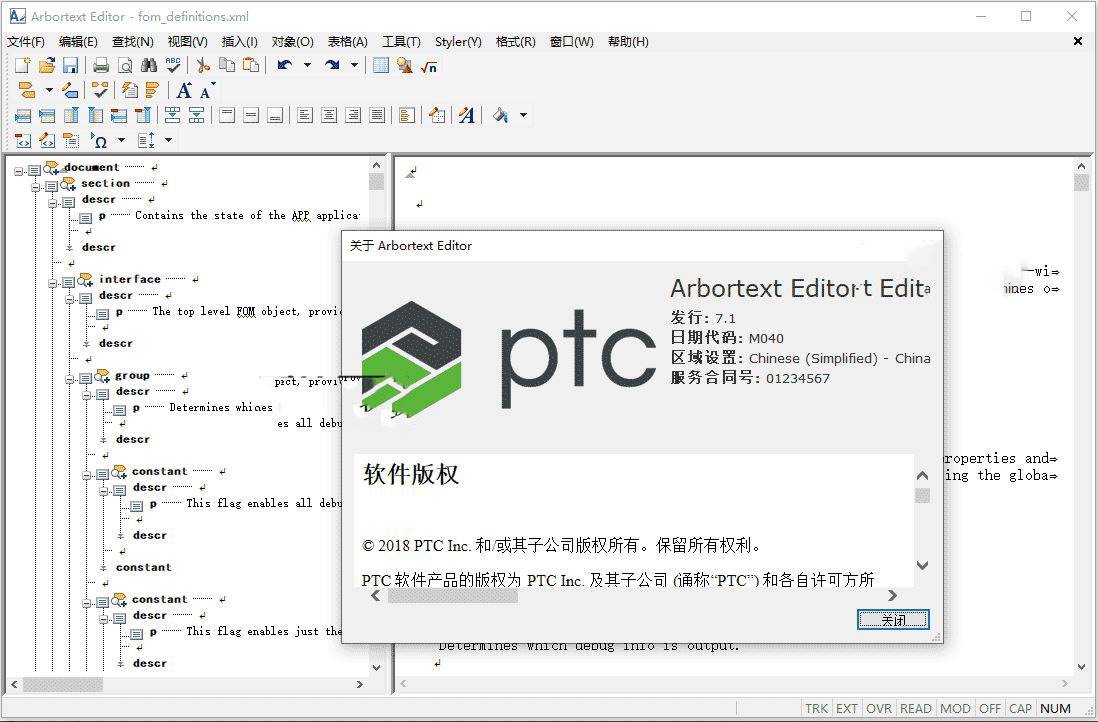Toggle the TRK status indicator
Screen dimensions: 1098x722
(816, 709)
